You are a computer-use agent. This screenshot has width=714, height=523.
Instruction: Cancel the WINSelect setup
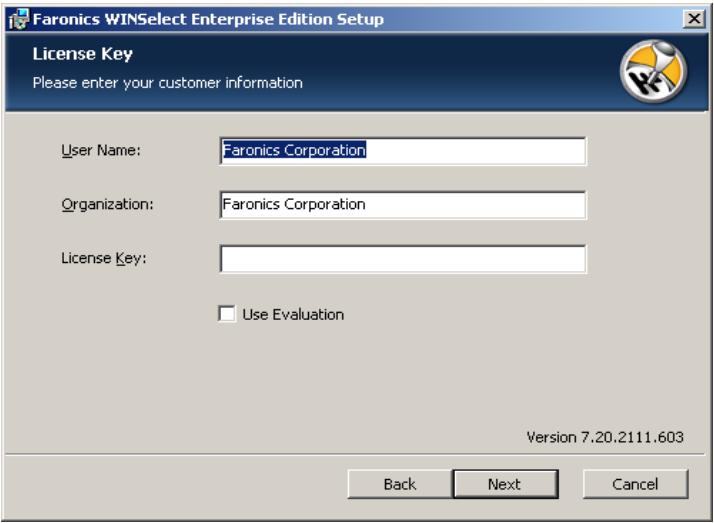click(x=635, y=484)
